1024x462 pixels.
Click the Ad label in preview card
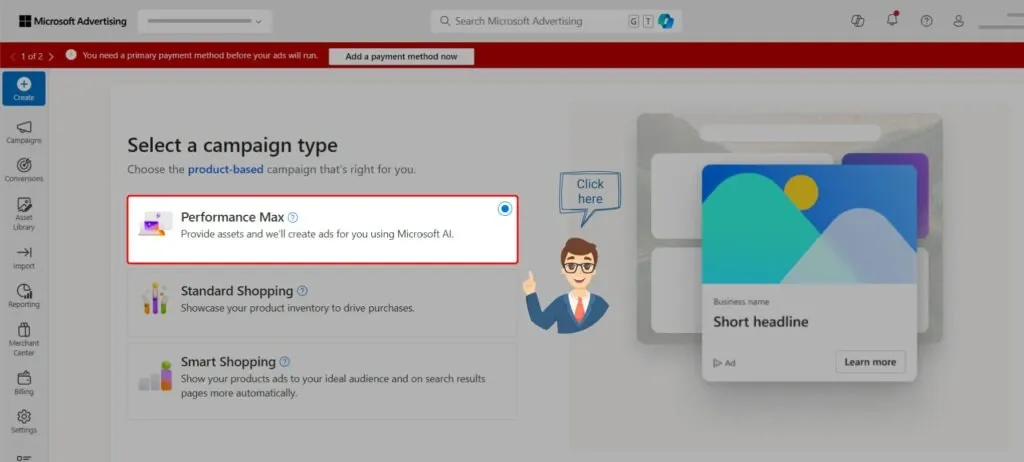click(724, 363)
